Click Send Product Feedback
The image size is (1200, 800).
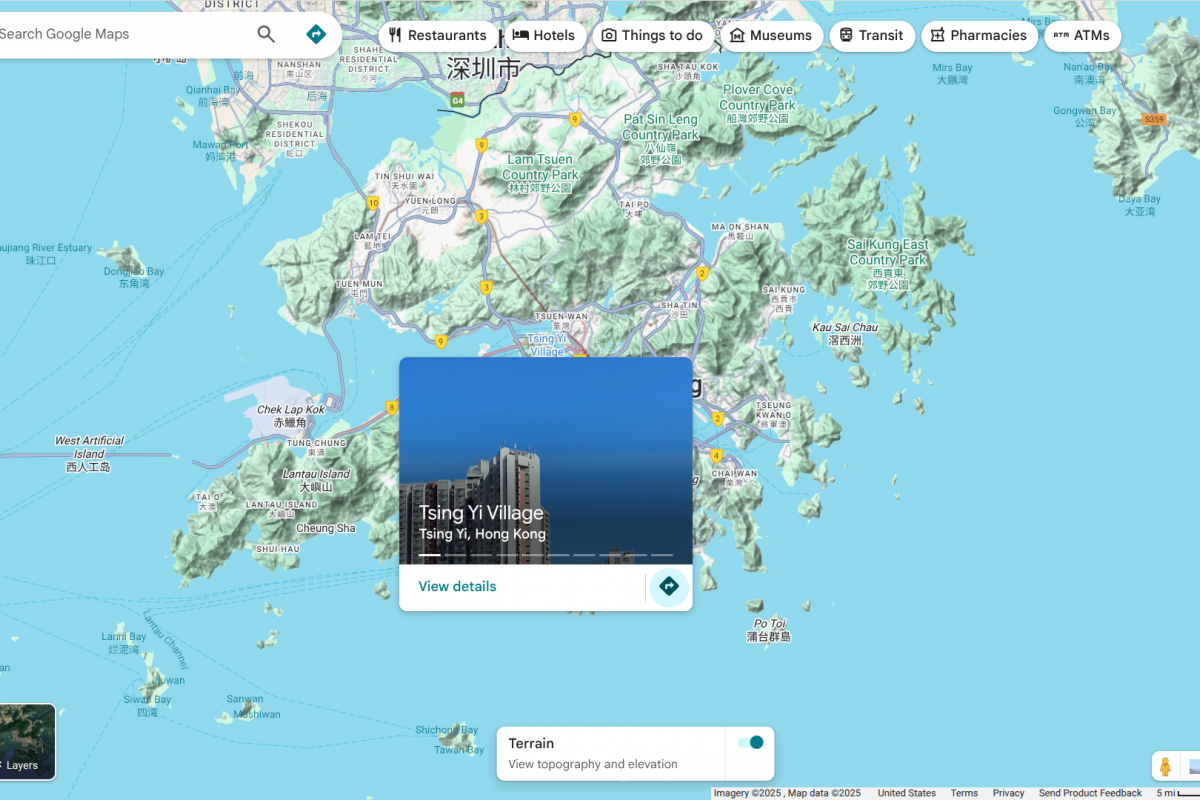(1090, 793)
